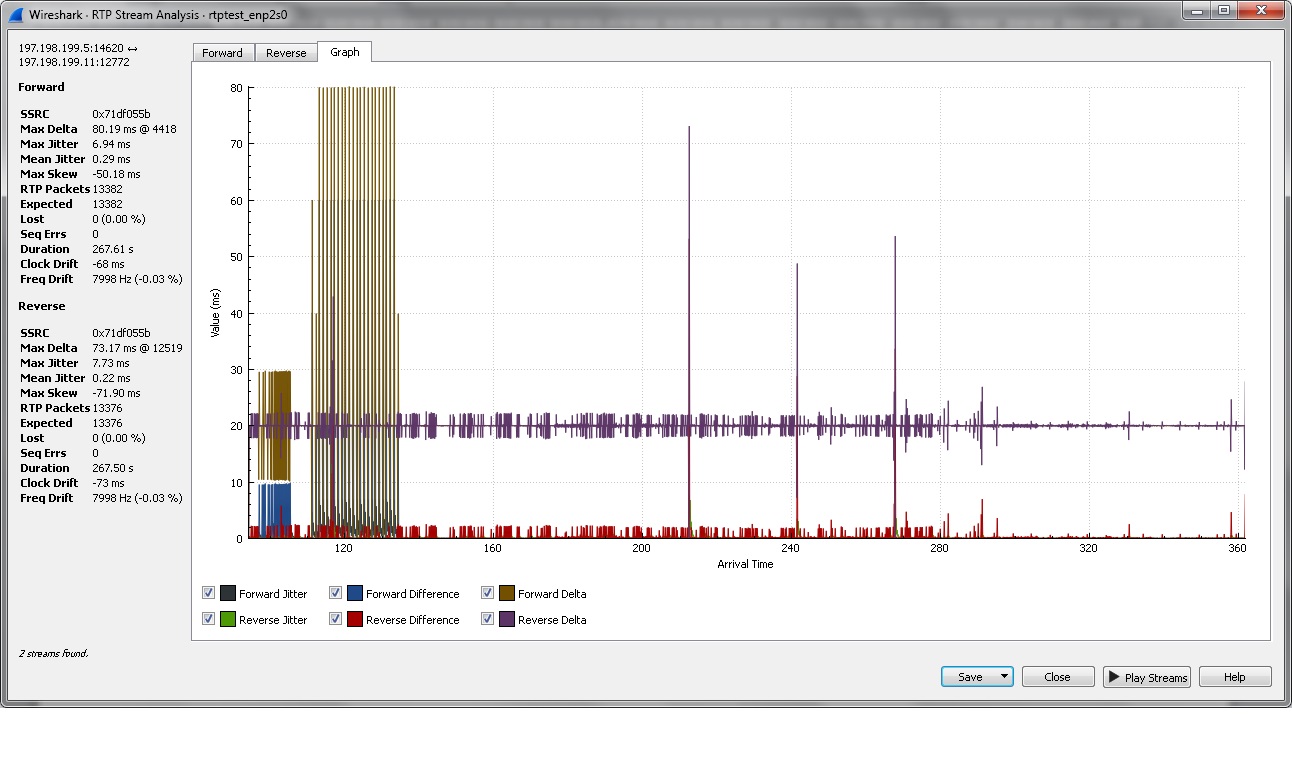Open the Reverse tab
Image resolution: width=1292 pixels, height=780 pixels.
[x=286, y=53]
